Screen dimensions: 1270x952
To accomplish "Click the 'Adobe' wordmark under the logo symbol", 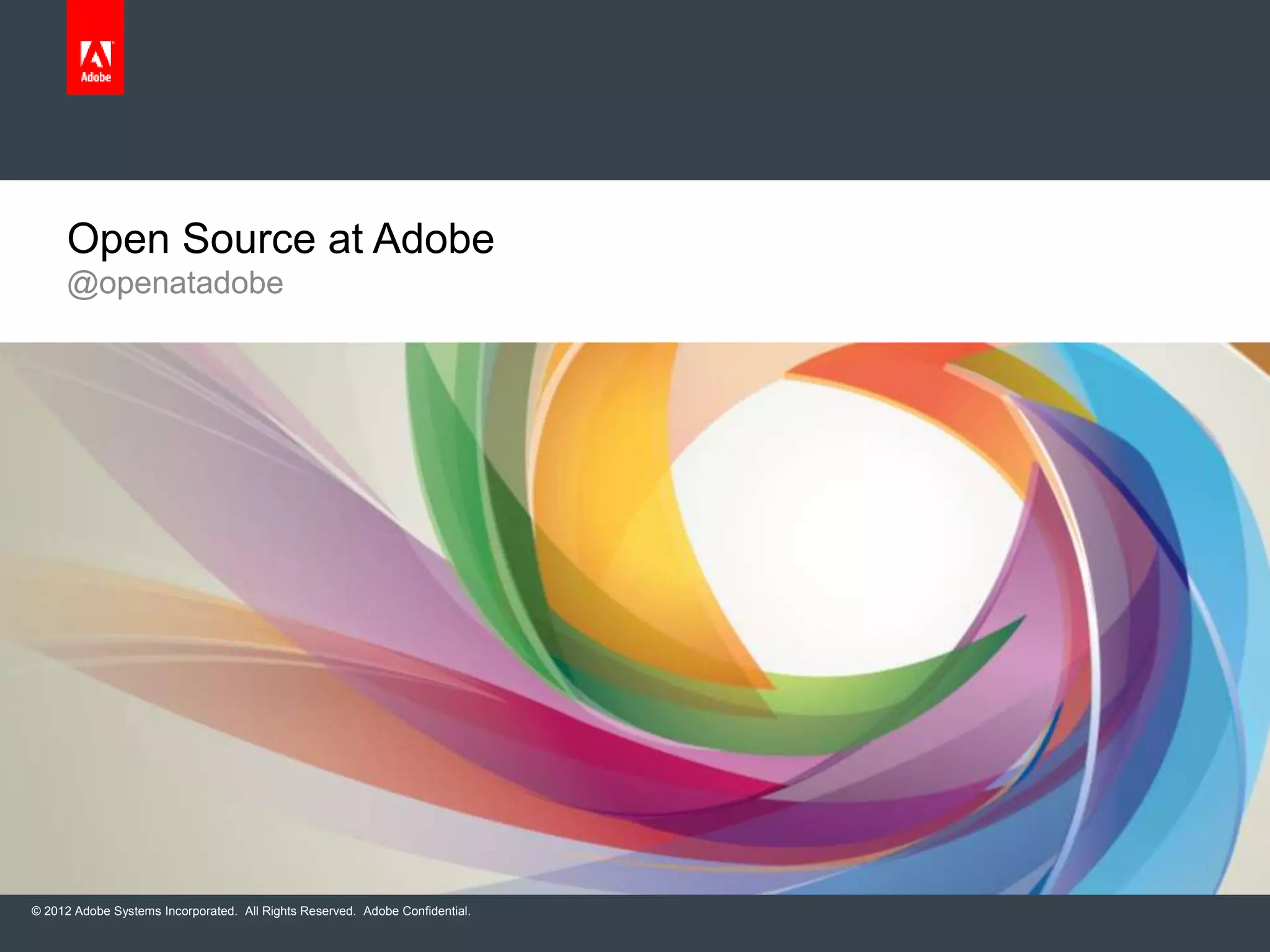I will click(96, 77).
